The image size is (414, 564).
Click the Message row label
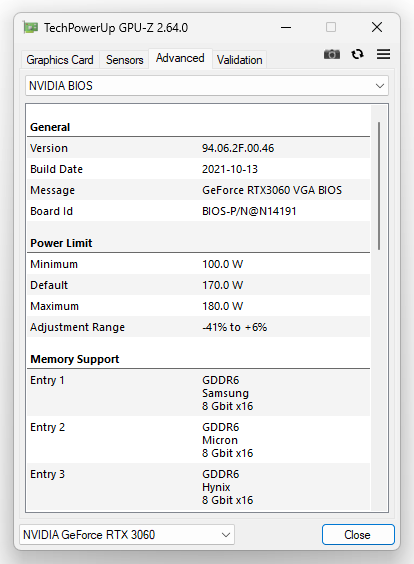[x=53, y=190]
